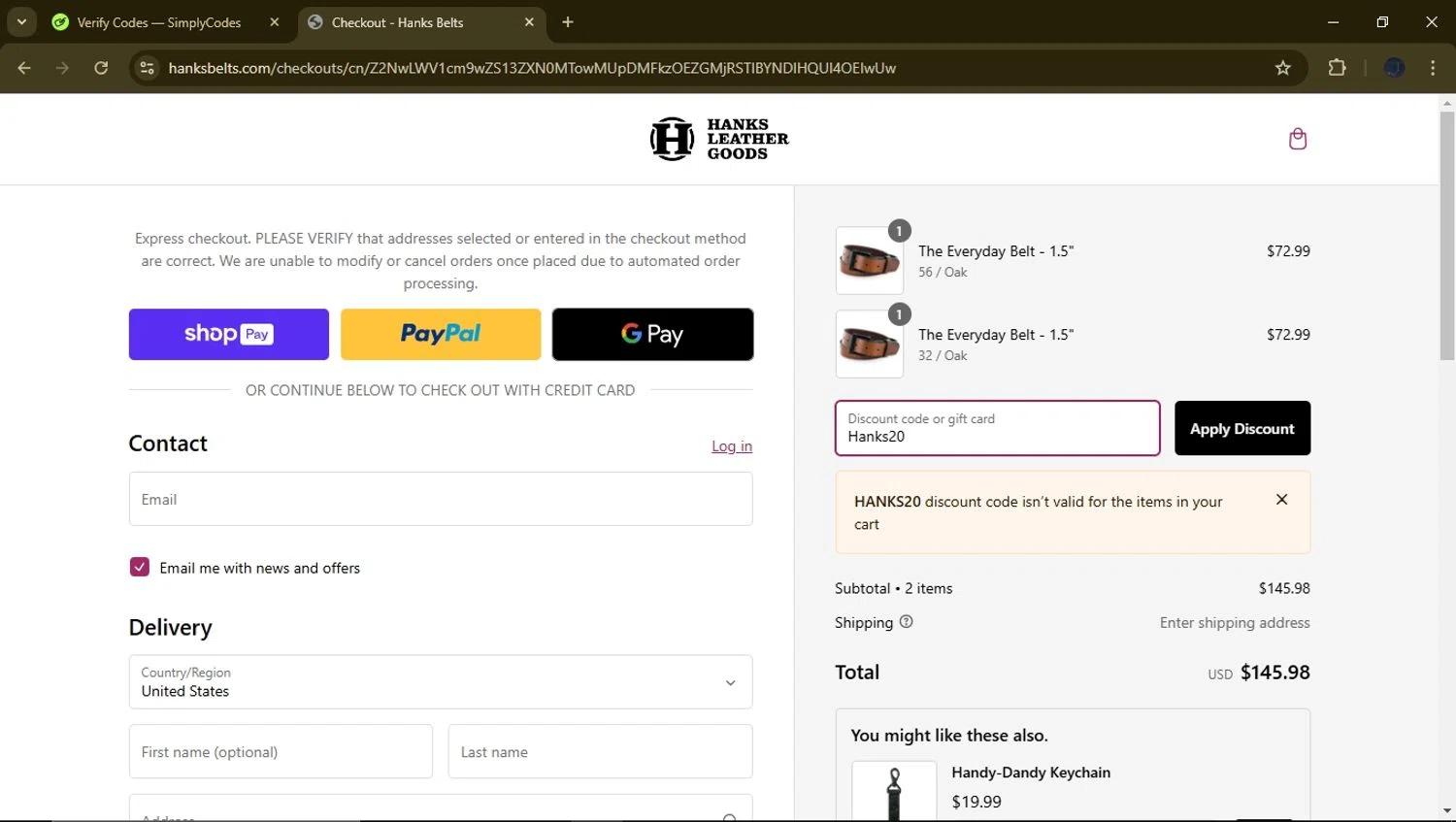The height and width of the screenshot is (822, 1456).
Task: Click the Log in link
Action: [x=732, y=446]
